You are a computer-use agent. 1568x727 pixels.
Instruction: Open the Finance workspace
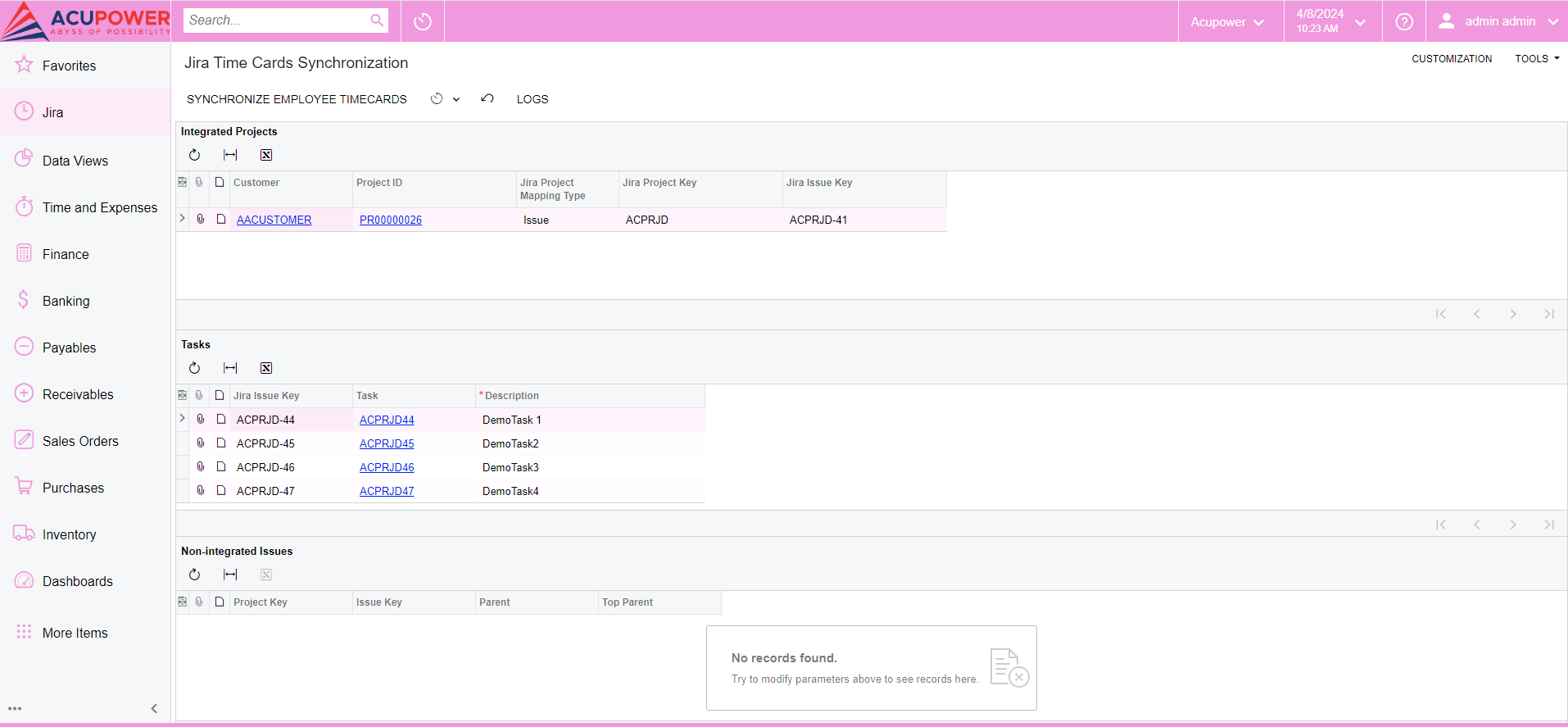coord(85,254)
